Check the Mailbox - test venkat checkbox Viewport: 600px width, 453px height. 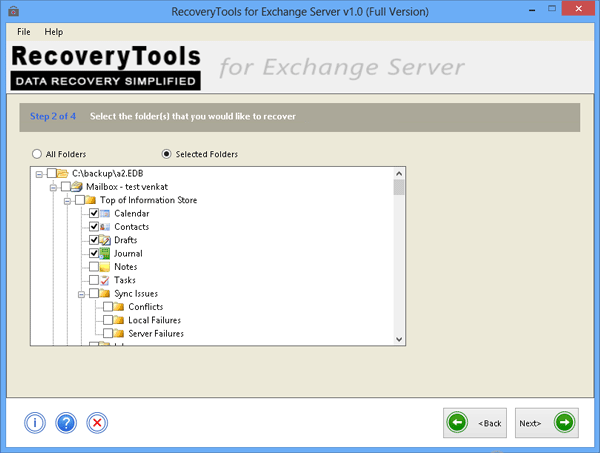point(65,187)
